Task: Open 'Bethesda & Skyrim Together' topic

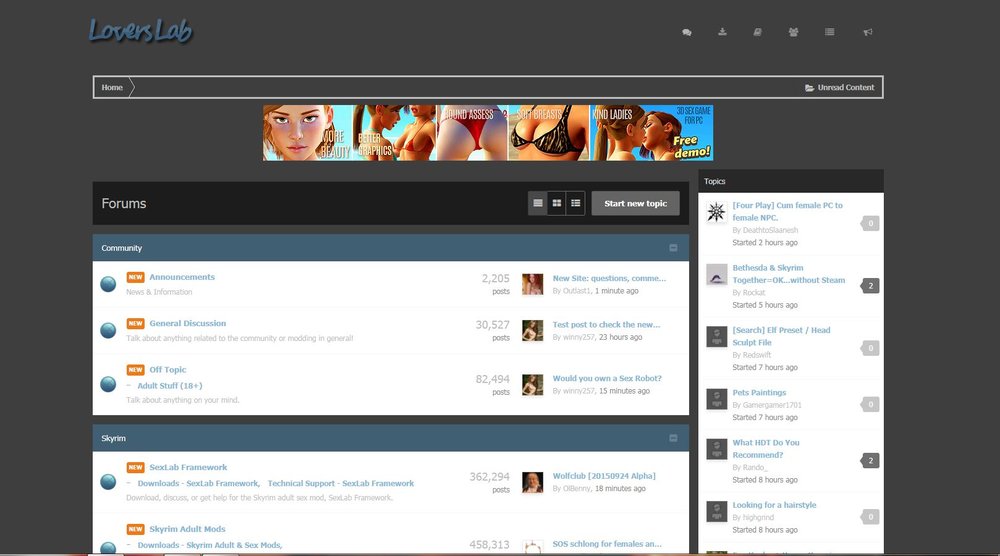Action: click(x=788, y=274)
